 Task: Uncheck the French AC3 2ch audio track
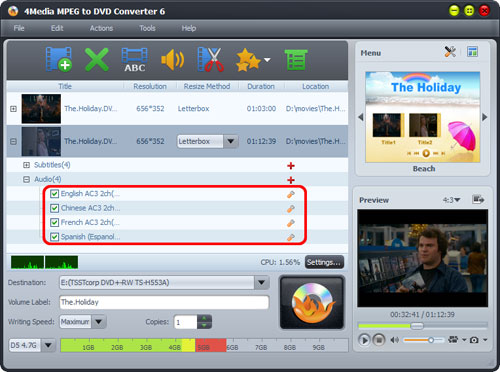(x=54, y=222)
